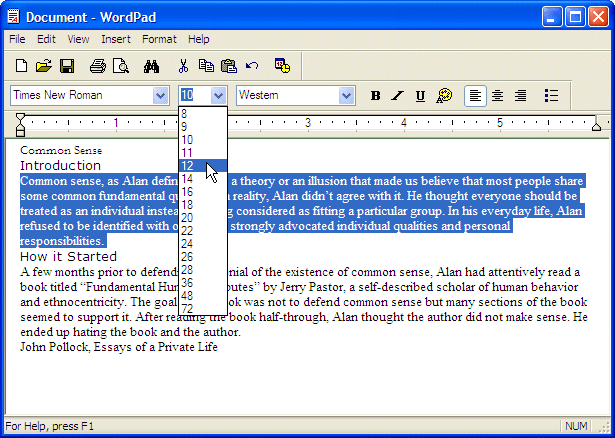
Task: Click 'John Pollock, Essays of a Private Life'
Action: point(119,347)
